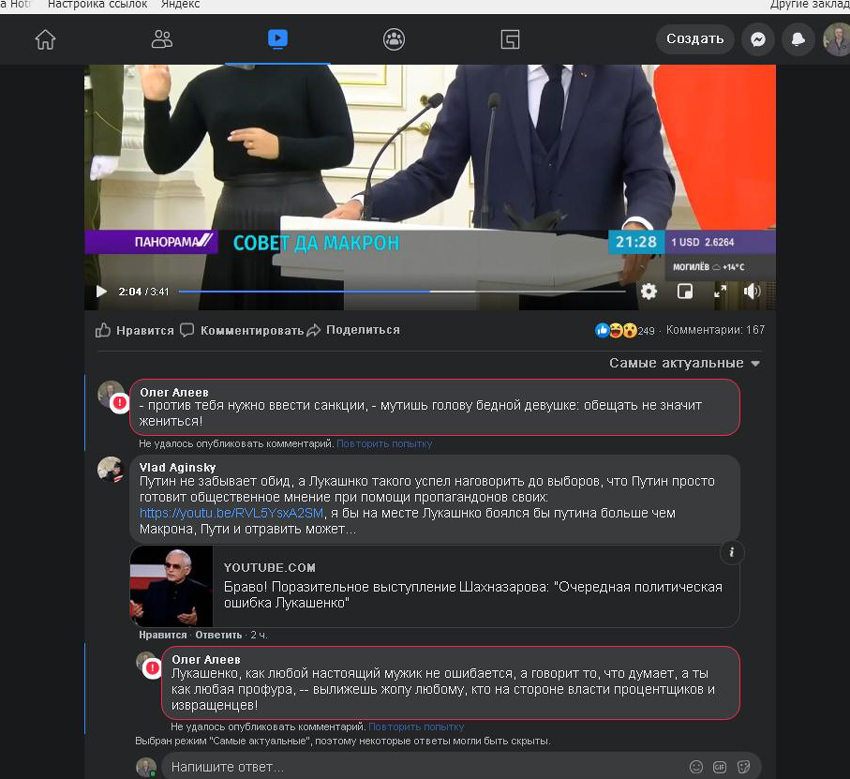Open the Friends icon in top navigation

point(162,40)
